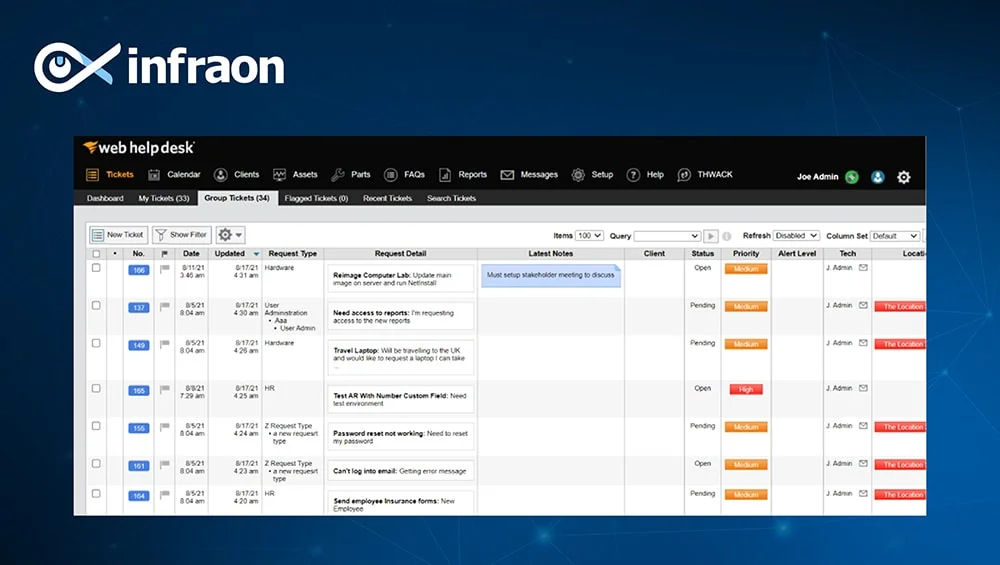The image size is (1000, 565).
Task: Open ticket number 155 link
Action: coord(138,429)
